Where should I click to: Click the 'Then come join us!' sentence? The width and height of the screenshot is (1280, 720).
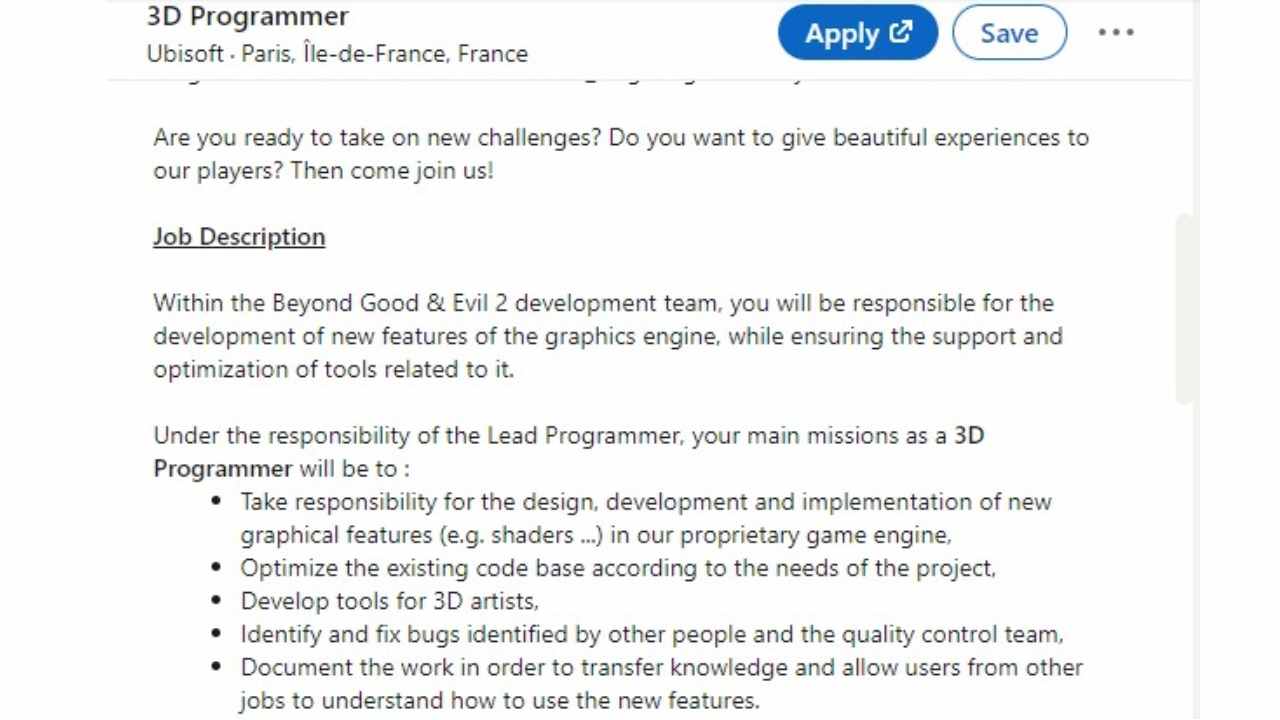click(391, 171)
